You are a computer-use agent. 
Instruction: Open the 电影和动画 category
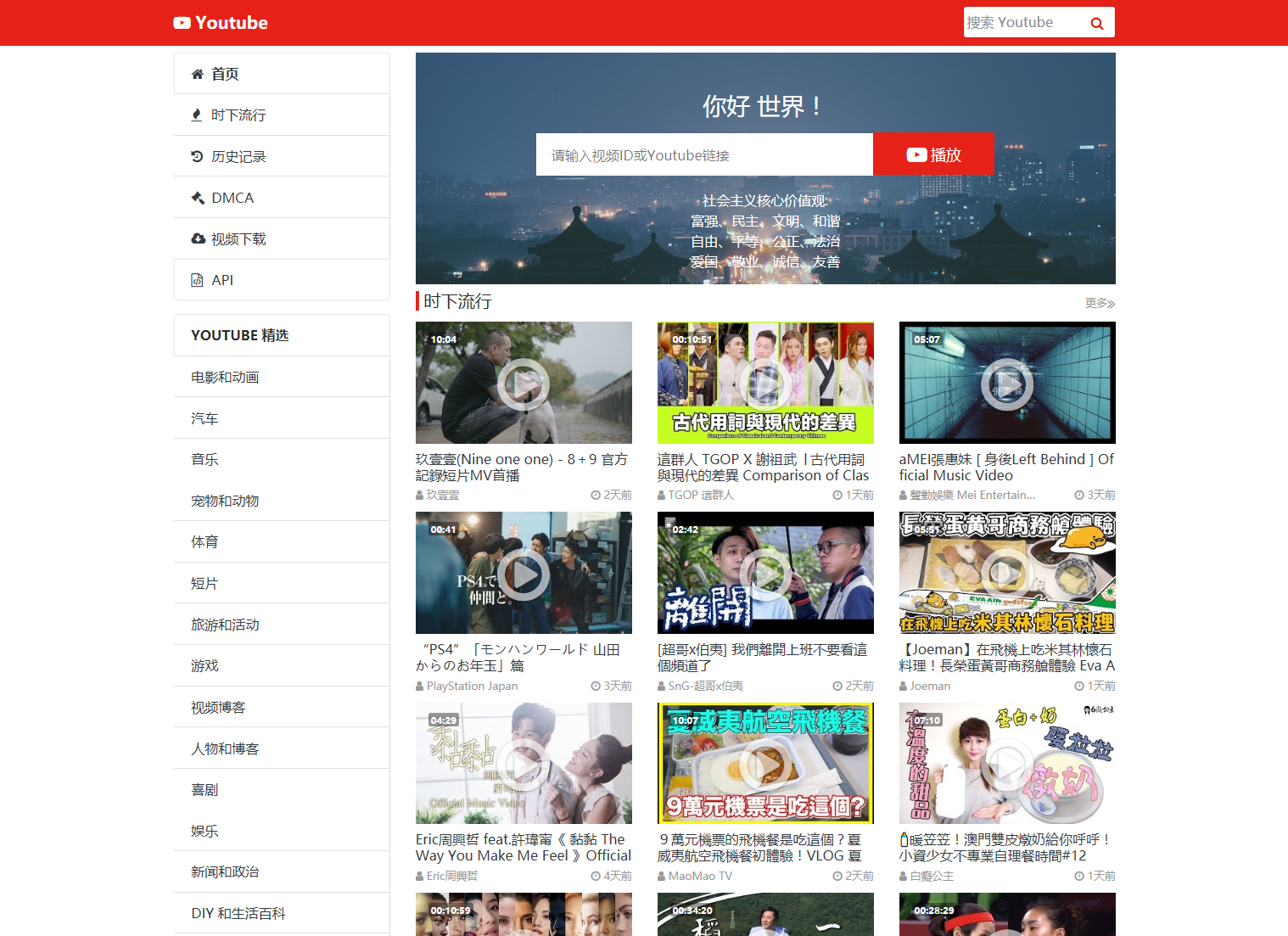point(225,378)
